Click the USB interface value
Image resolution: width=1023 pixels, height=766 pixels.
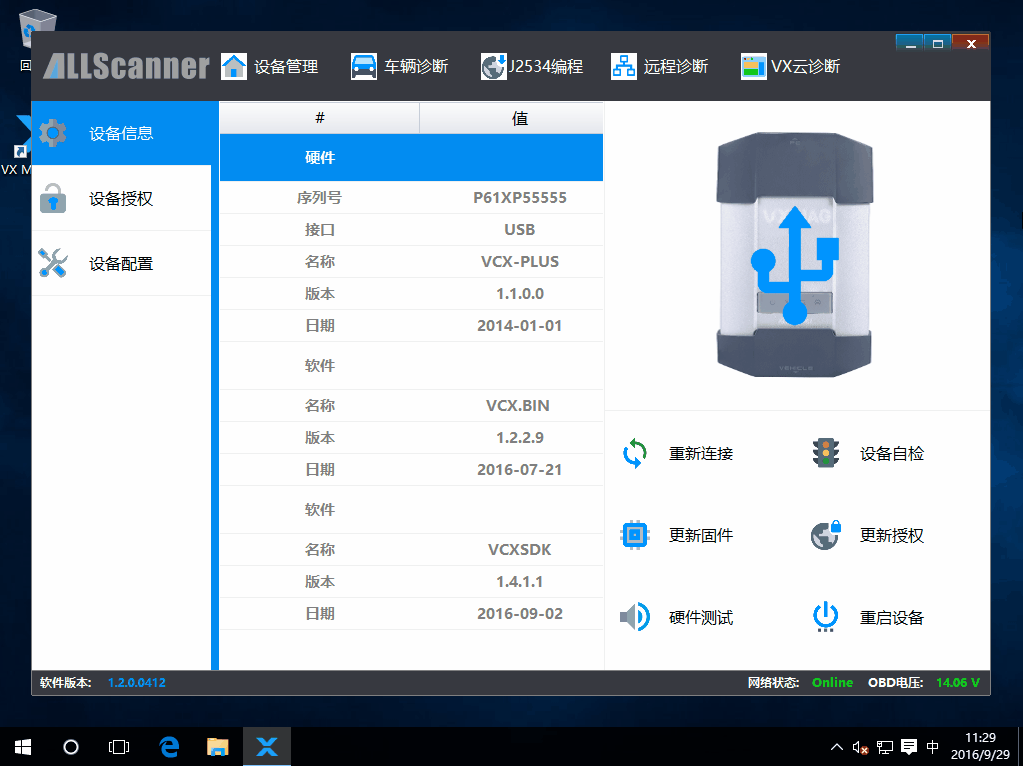click(520, 230)
